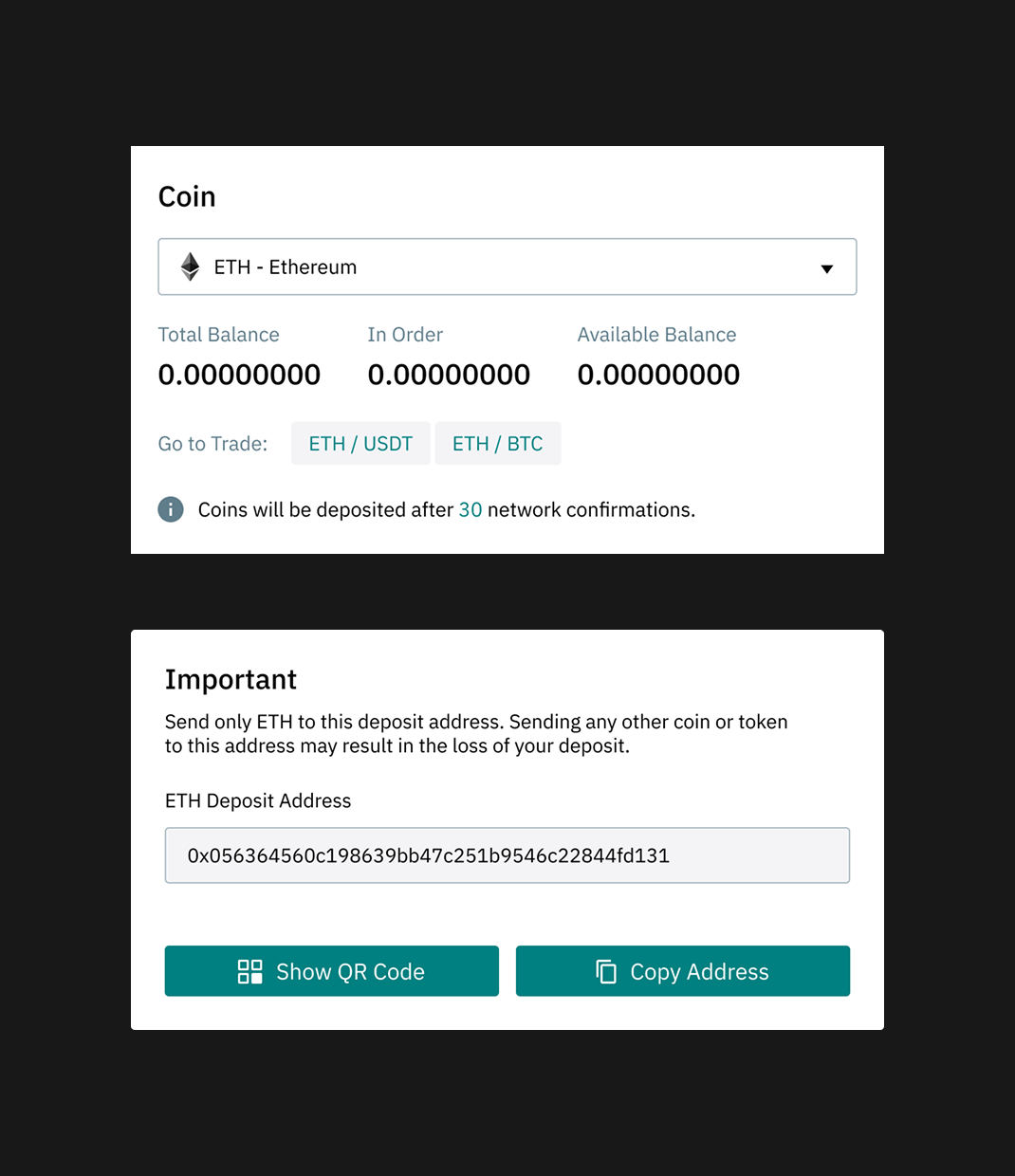Viewport: 1015px width, 1176px height.
Task: Click the info circle icon
Action: click(171, 509)
